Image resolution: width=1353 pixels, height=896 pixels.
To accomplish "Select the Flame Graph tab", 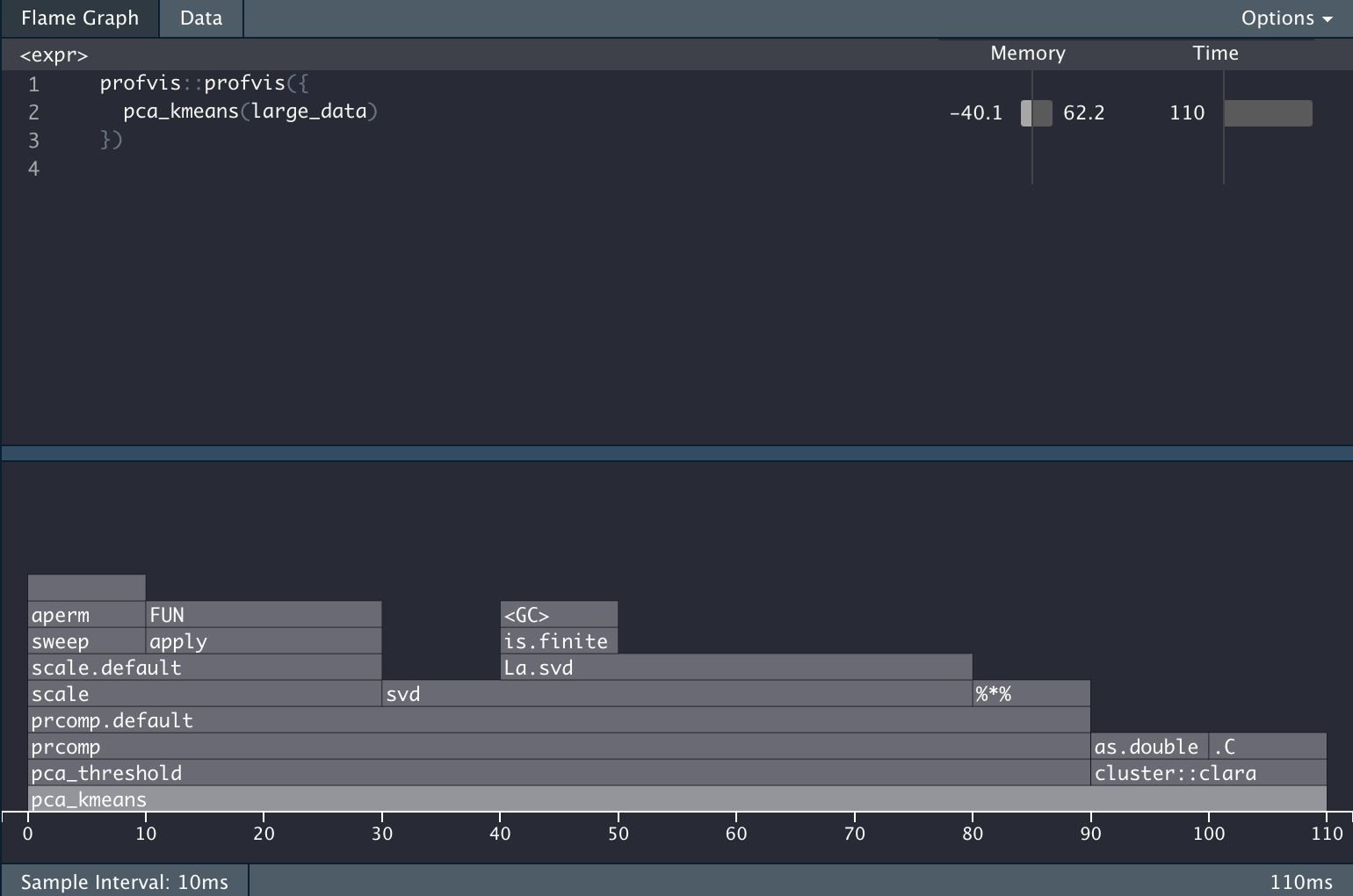I will coord(80,18).
